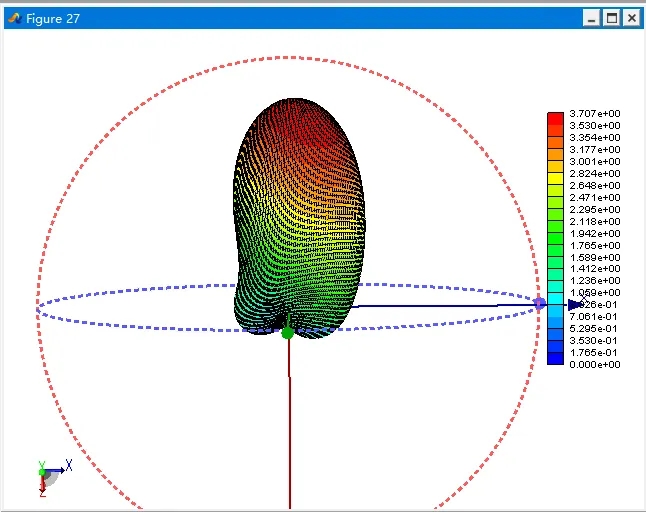Pick the dark blue swatch at the legend bottom
Viewport: 646px width, 512px height.
tap(555, 358)
